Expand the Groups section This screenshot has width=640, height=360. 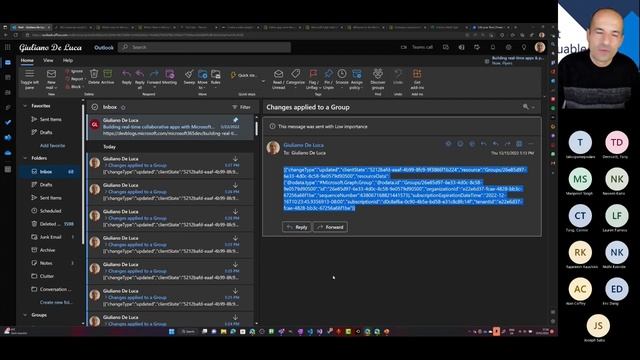pos(25,315)
